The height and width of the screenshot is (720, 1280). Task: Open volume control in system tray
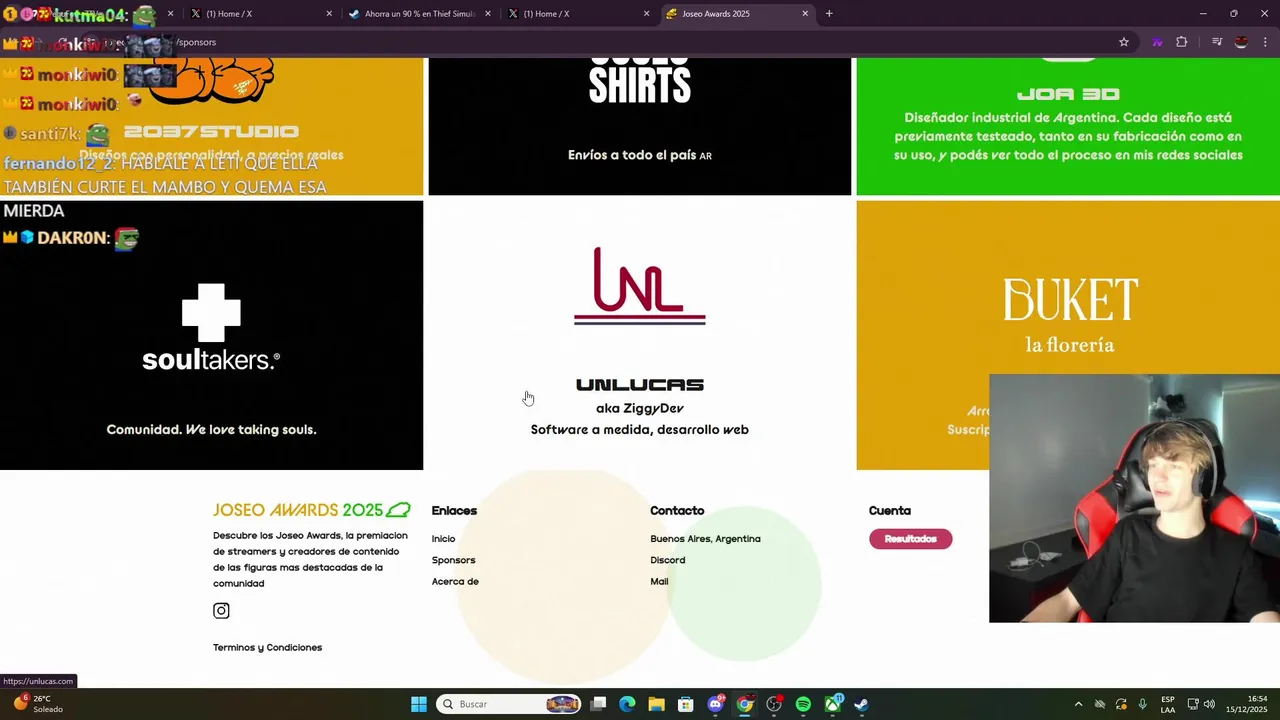pyautogui.click(x=1209, y=704)
